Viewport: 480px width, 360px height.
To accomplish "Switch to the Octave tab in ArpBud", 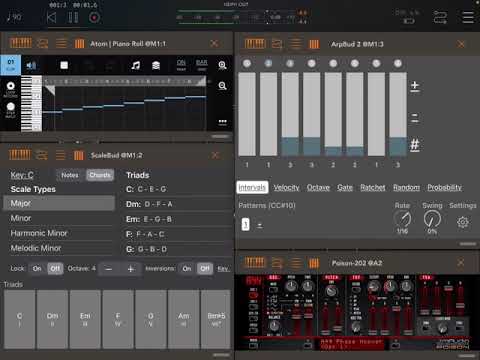I will (x=318, y=188).
